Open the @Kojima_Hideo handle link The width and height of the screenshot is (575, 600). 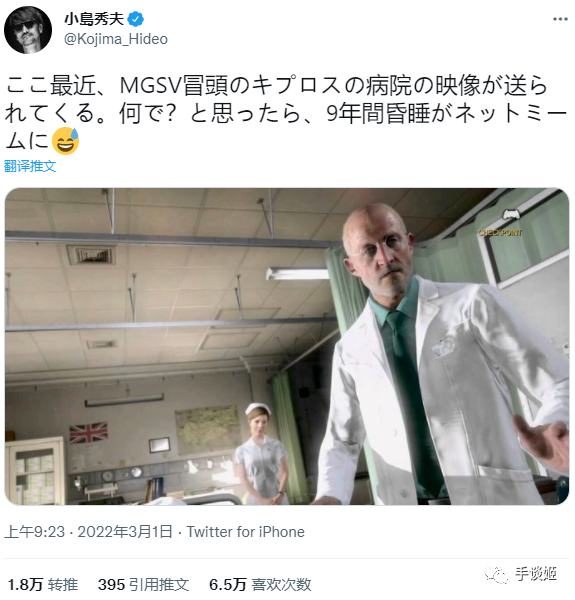click(116, 39)
